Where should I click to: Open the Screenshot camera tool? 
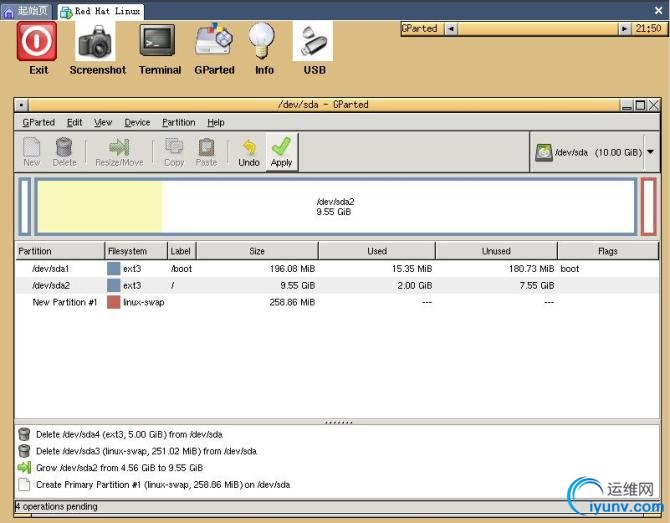pyautogui.click(x=95, y=42)
